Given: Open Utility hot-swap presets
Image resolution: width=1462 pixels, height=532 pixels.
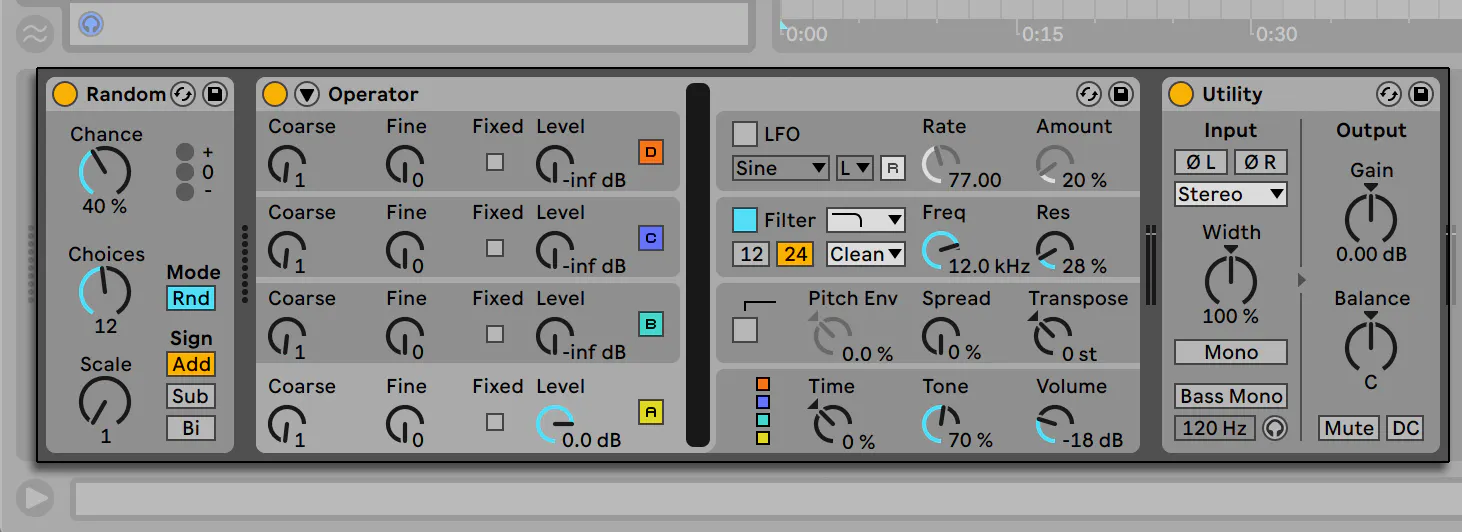Looking at the screenshot, I should (1388, 94).
